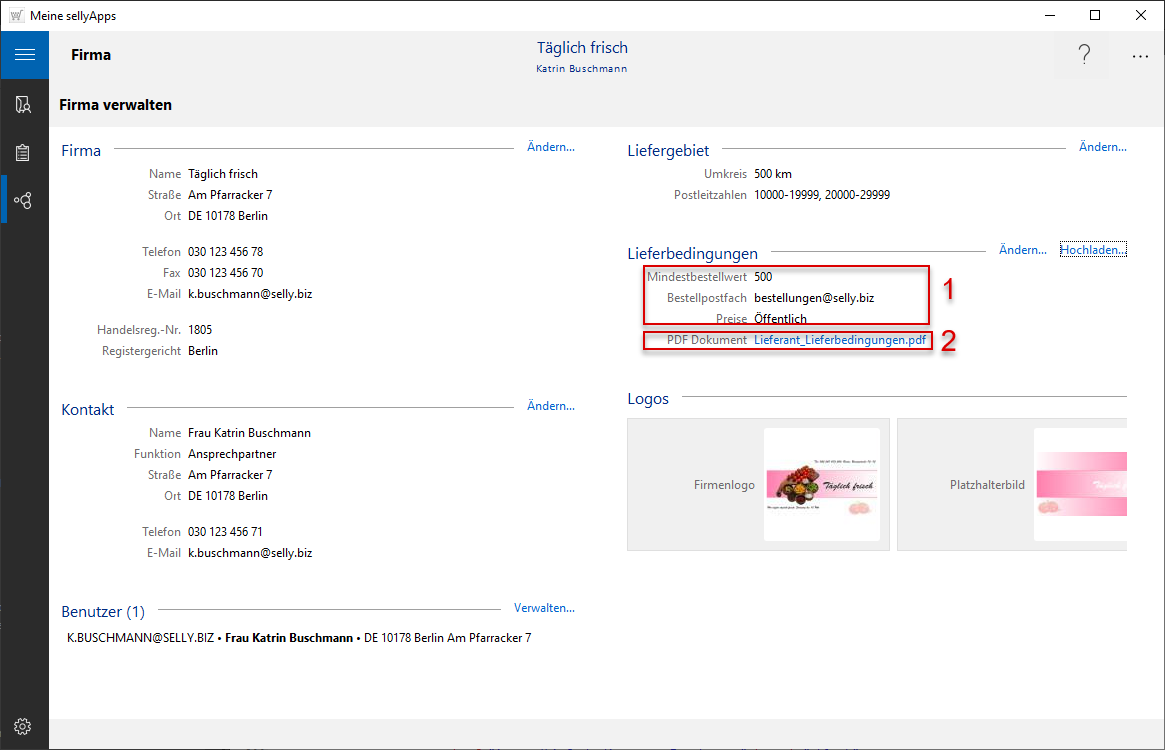
Task: Select the Firmenlogo thumbnail image
Action: [x=821, y=485]
